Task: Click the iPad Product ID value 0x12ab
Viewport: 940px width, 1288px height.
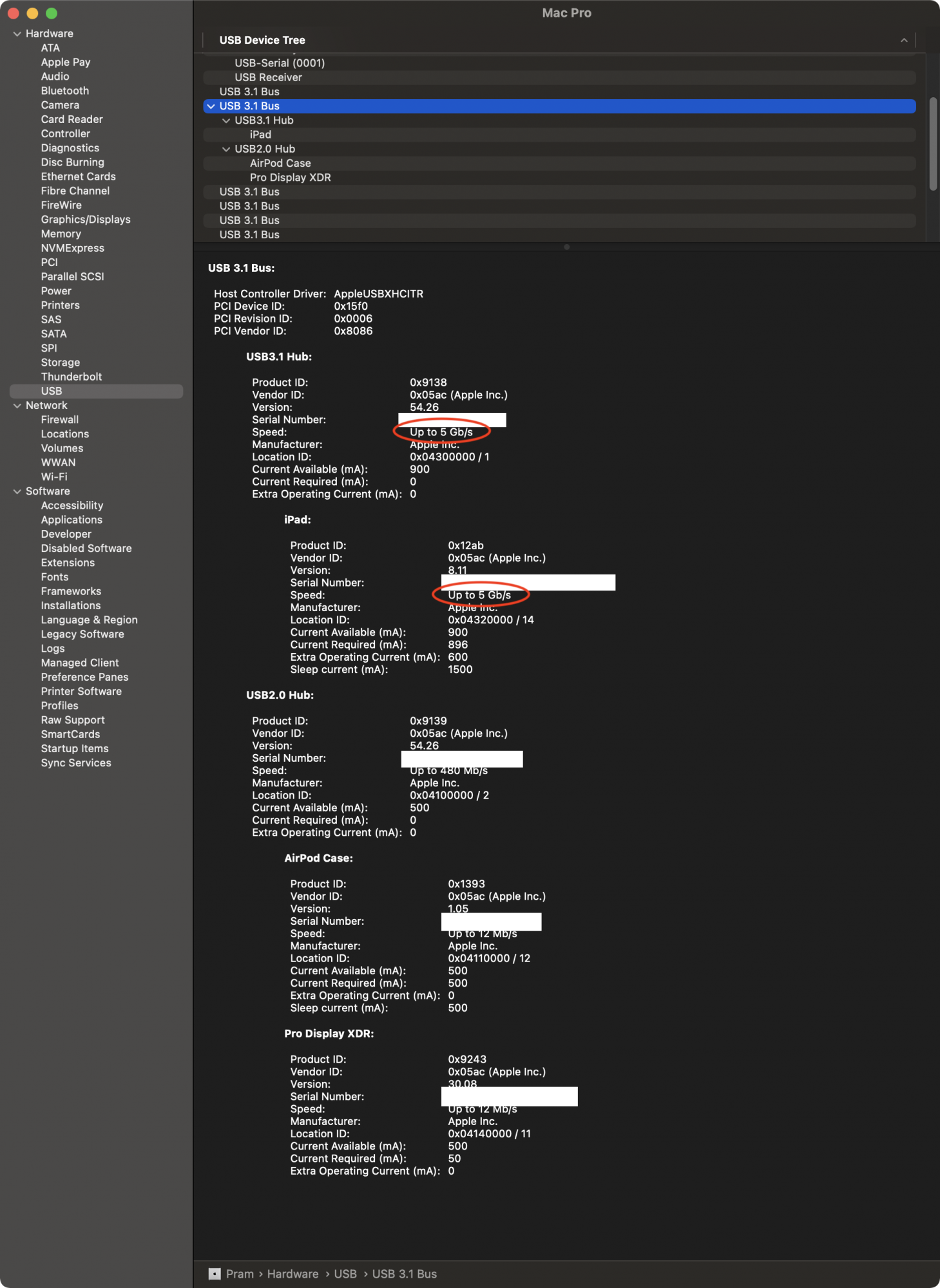Action: [x=466, y=545]
